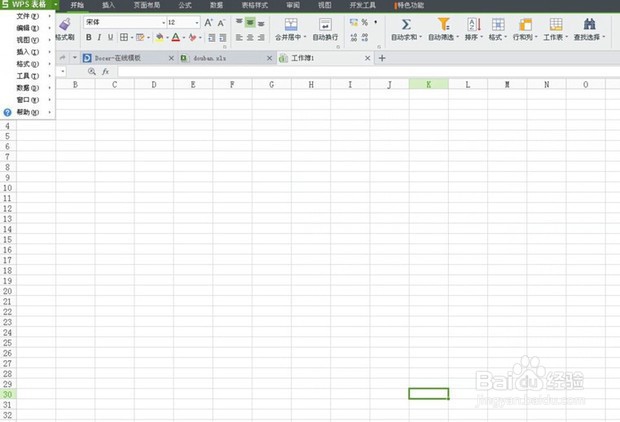Click the Merge and Center (合并居中) icon

pyautogui.click(x=291, y=25)
